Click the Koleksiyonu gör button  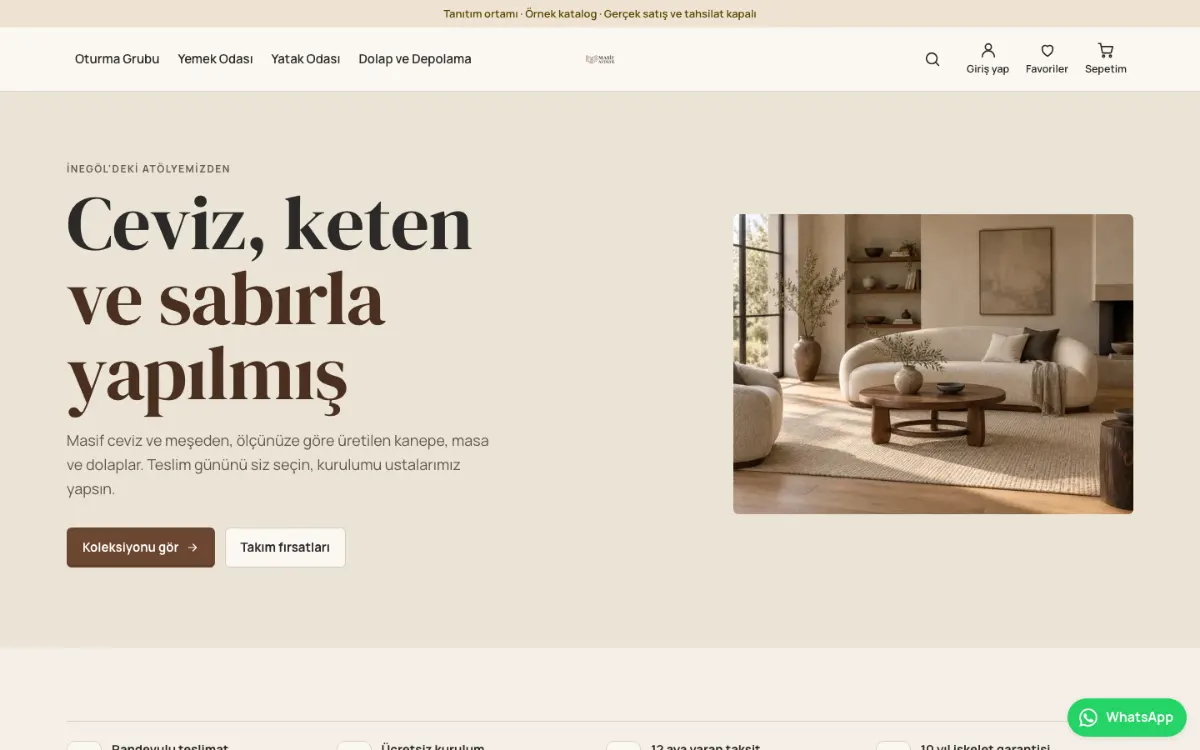point(141,547)
